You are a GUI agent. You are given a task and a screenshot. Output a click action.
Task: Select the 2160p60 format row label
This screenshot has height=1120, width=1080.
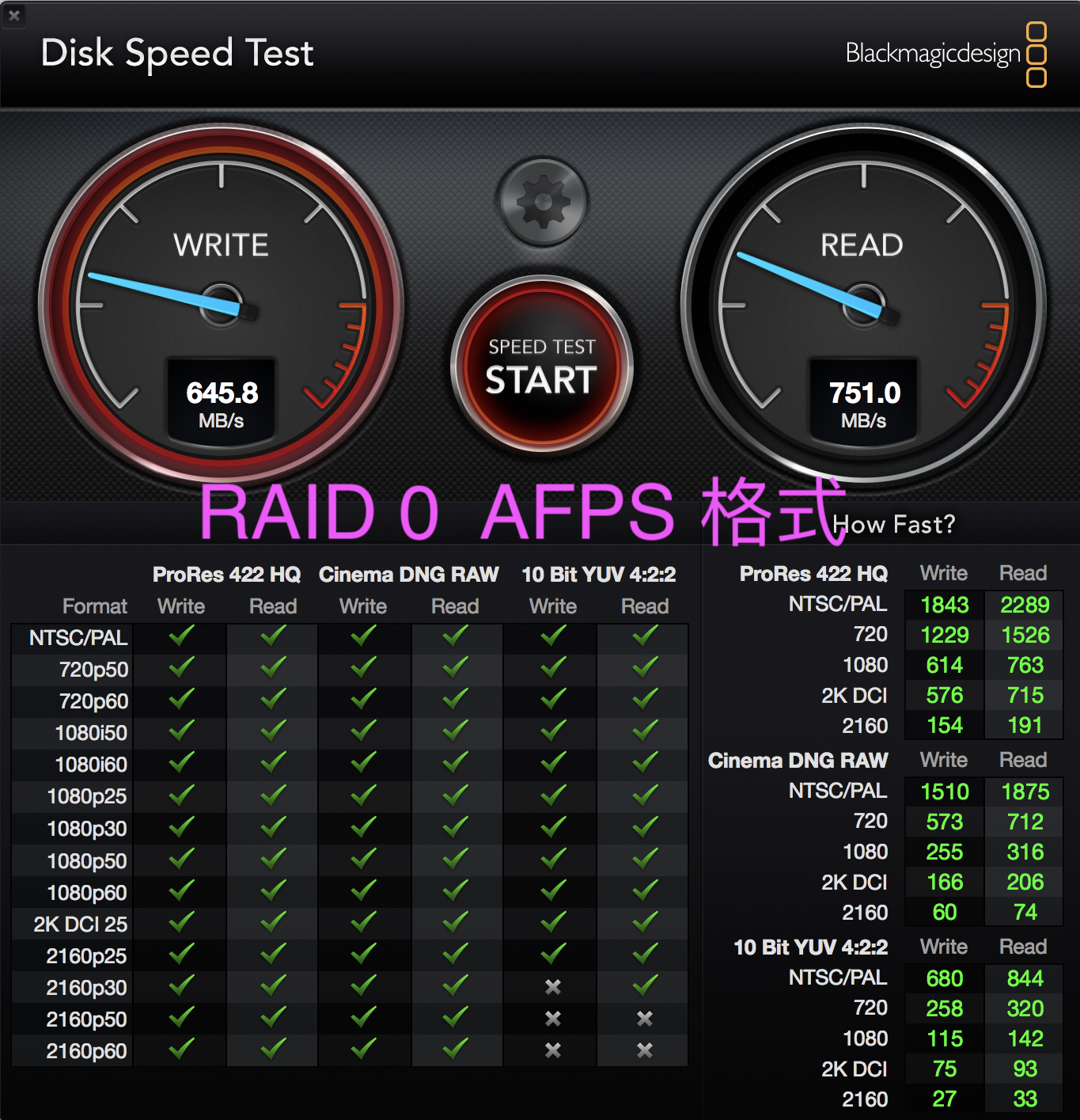point(86,1051)
